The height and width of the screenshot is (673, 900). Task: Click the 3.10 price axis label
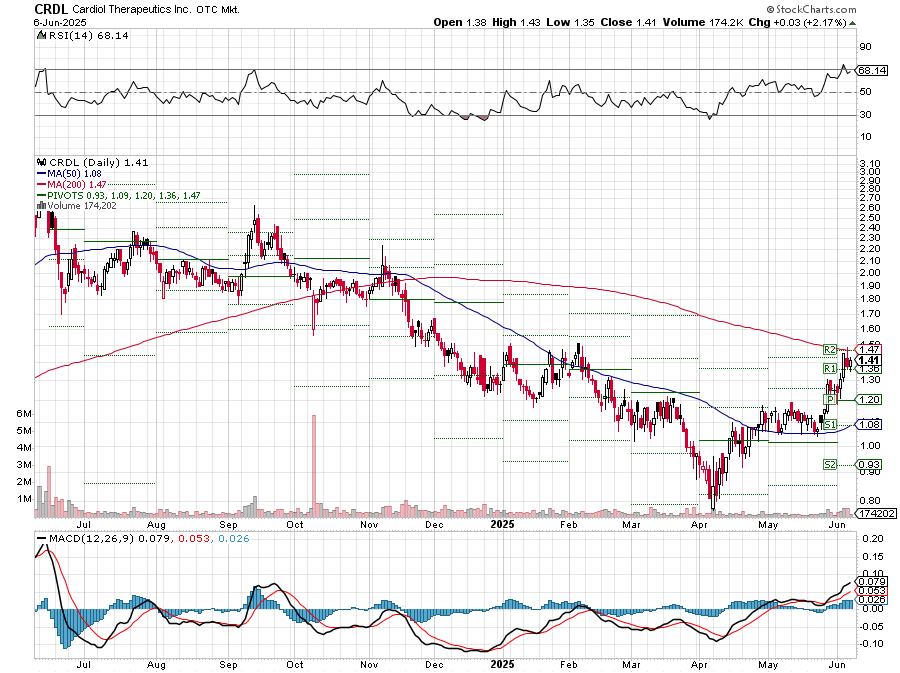point(870,164)
